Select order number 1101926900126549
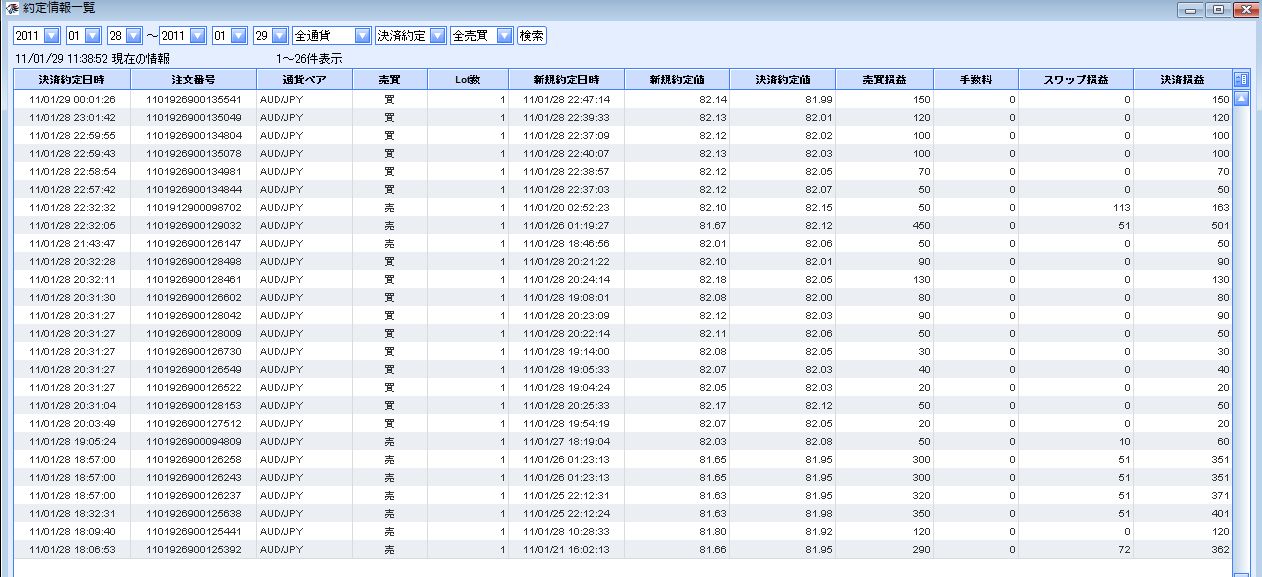 [193, 369]
